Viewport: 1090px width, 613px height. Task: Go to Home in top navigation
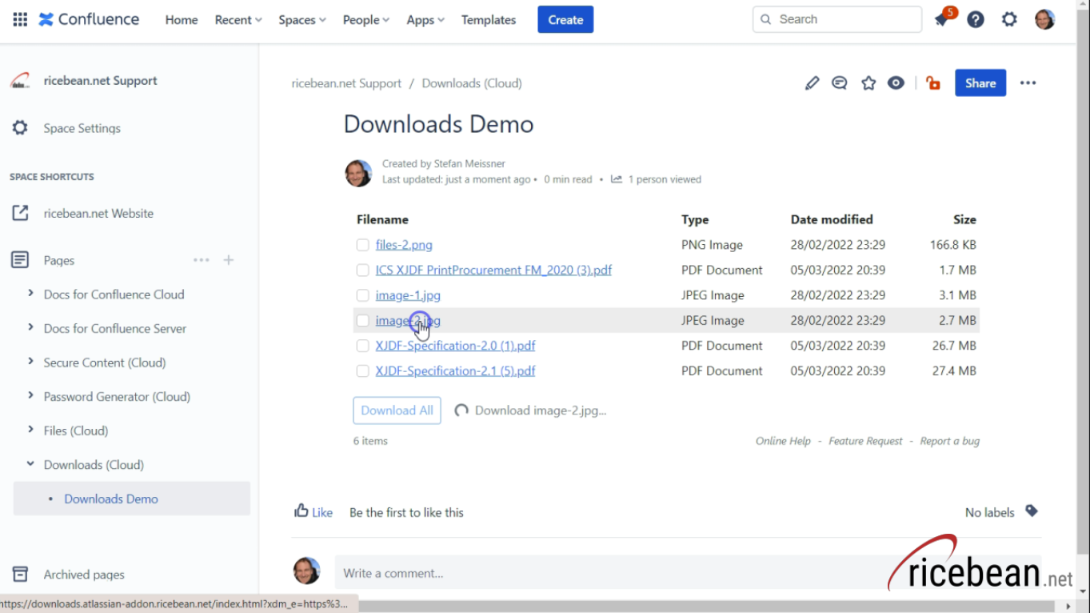pyautogui.click(x=181, y=19)
